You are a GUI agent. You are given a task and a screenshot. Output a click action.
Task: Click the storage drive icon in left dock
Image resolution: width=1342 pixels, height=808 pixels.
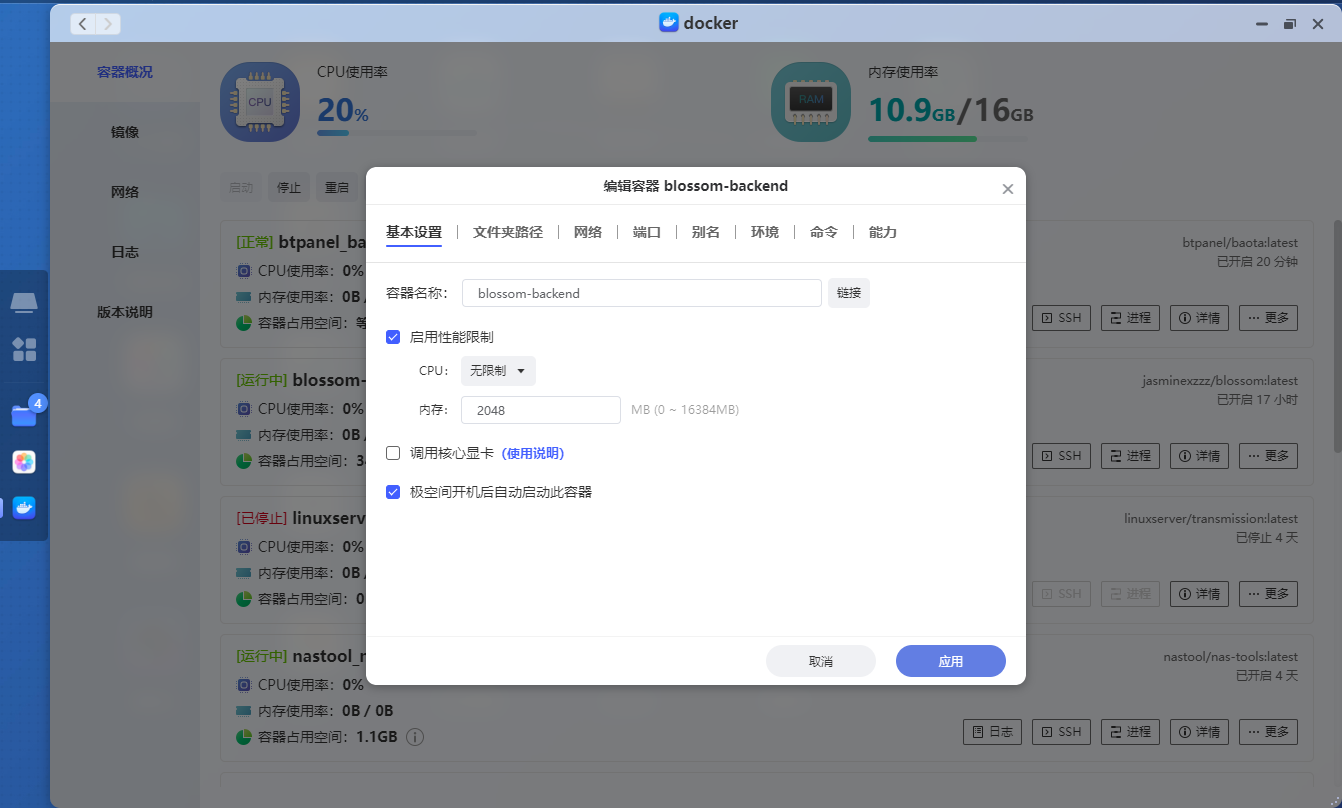coord(24,302)
